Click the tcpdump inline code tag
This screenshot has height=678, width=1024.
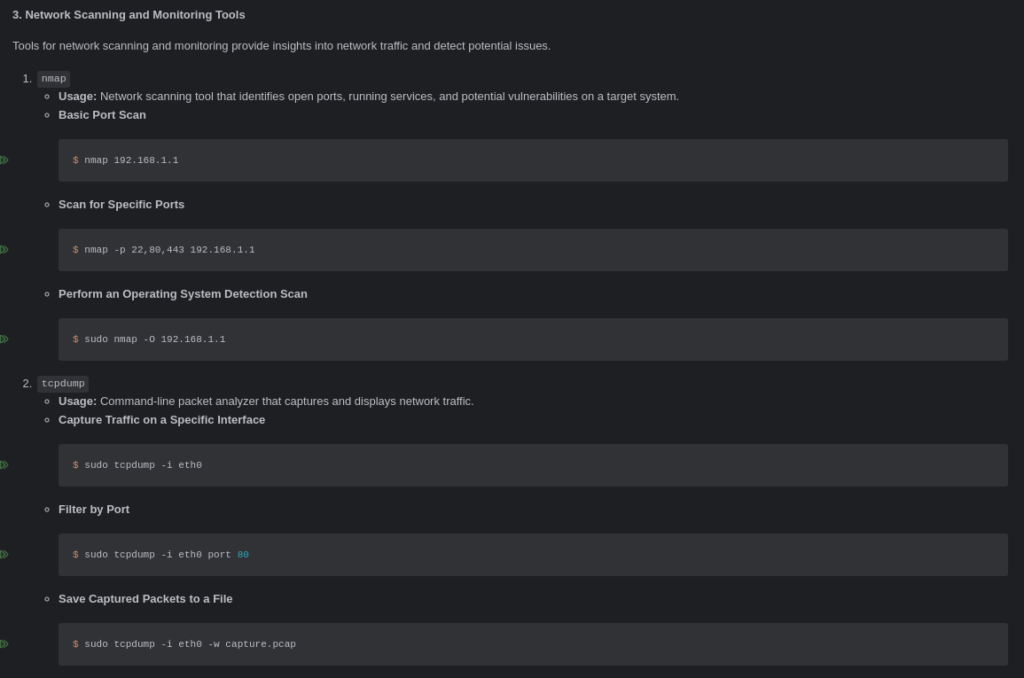pos(63,383)
